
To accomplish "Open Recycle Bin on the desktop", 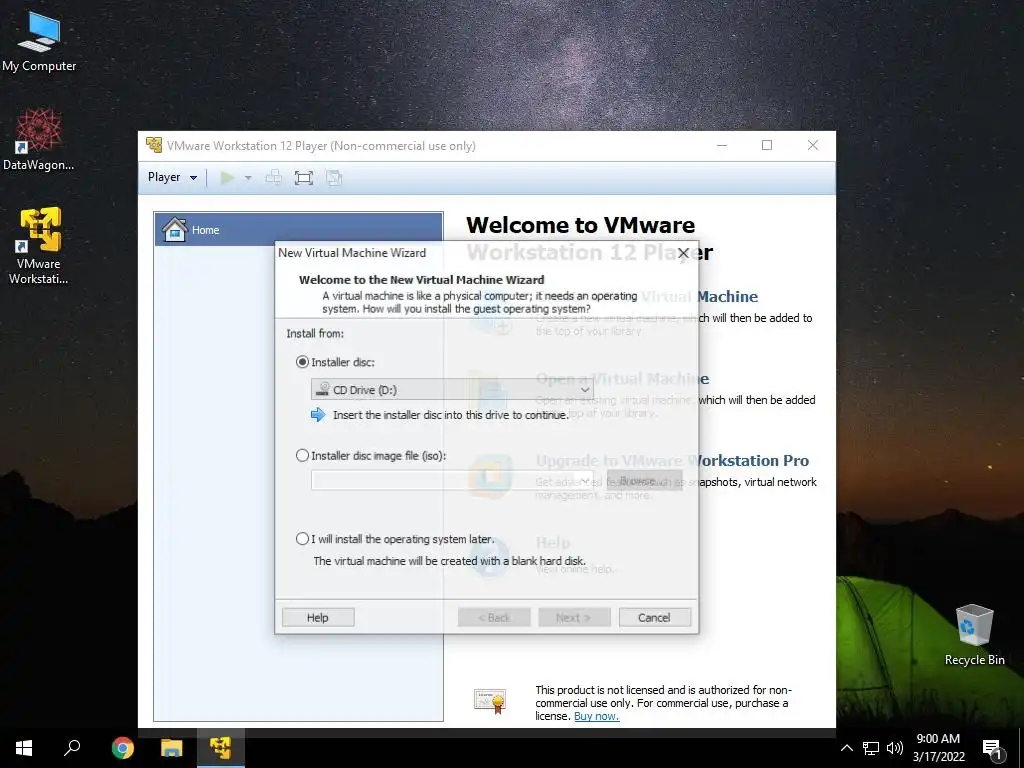I will (974, 635).
